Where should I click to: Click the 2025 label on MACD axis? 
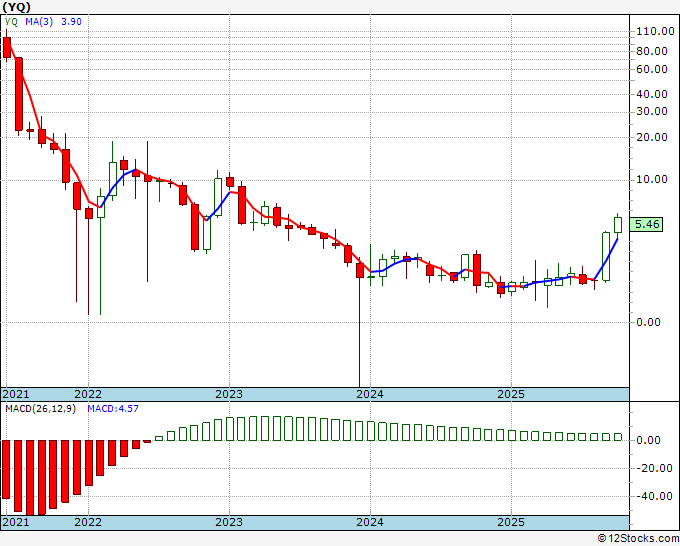coord(511,522)
